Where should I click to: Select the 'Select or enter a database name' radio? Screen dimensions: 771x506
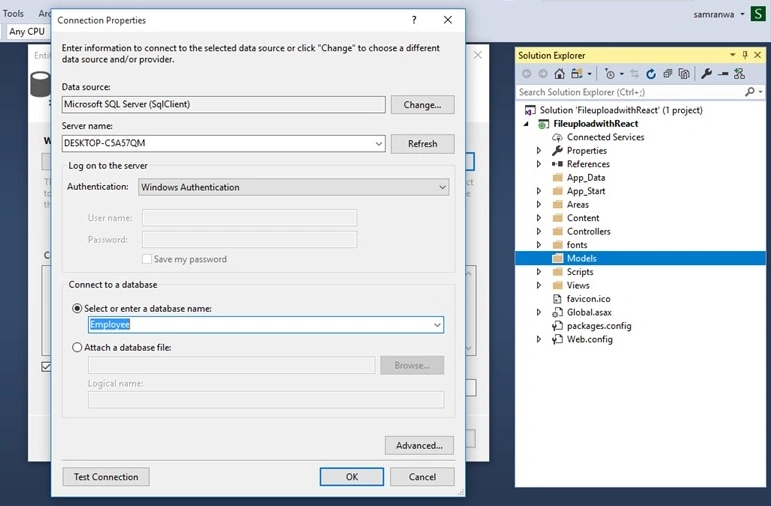(x=77, y=308)
